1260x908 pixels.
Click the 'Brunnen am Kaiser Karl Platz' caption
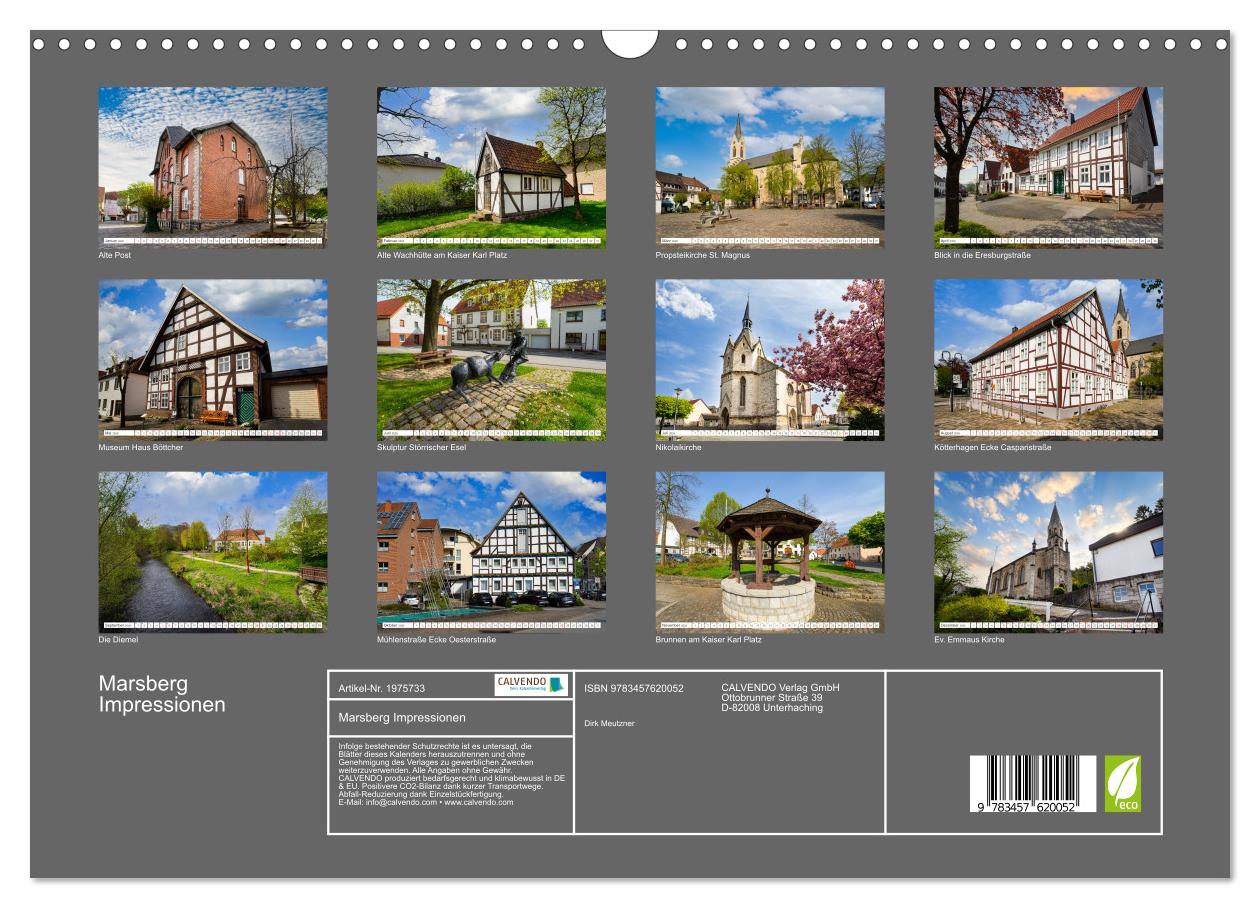[x=709, y=639]
